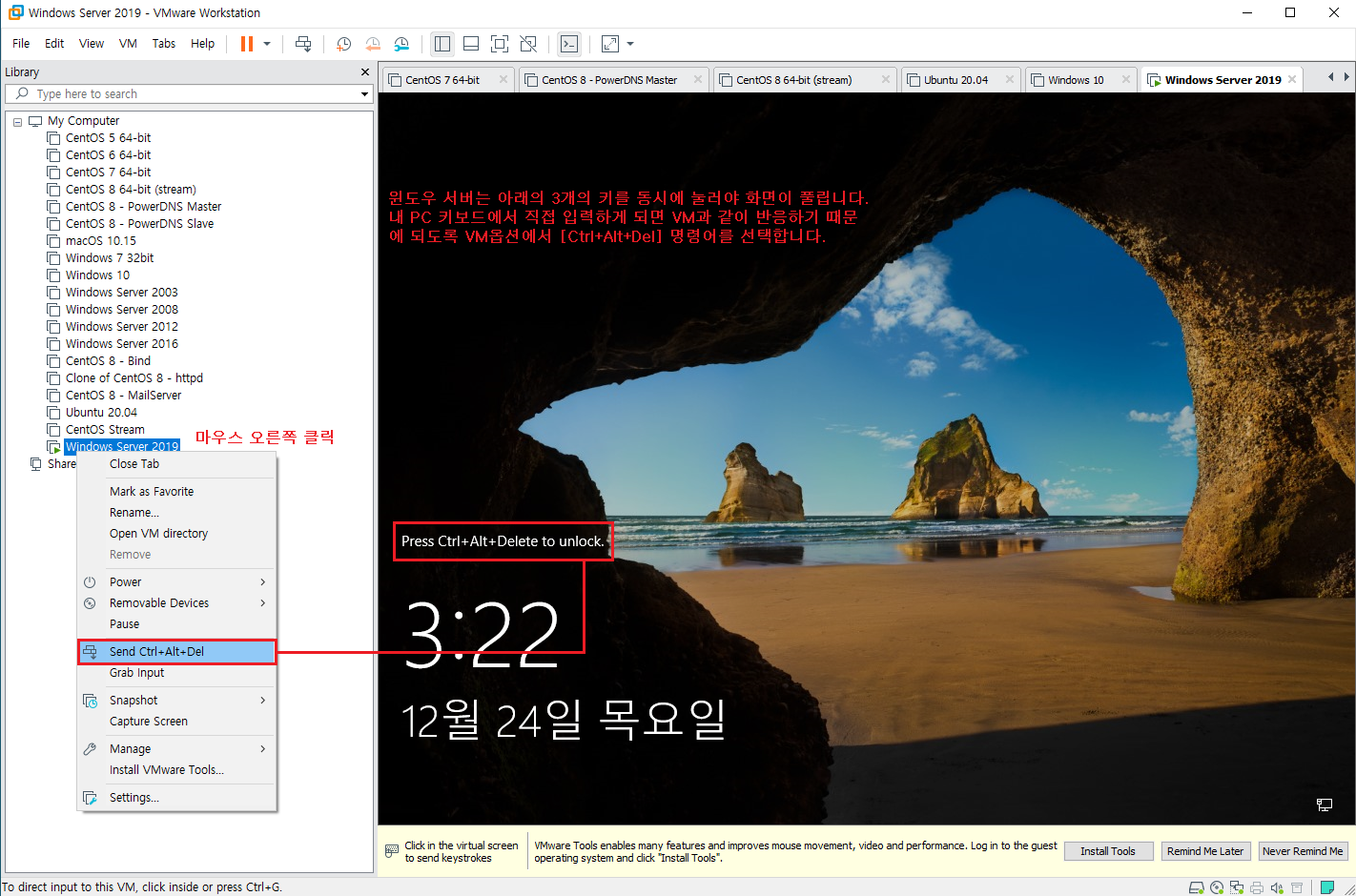The height and width of the screenshot is (896, 1356).
Task: Switch to CentOS 8 64-bit (stream) tab
Action: 793,80
